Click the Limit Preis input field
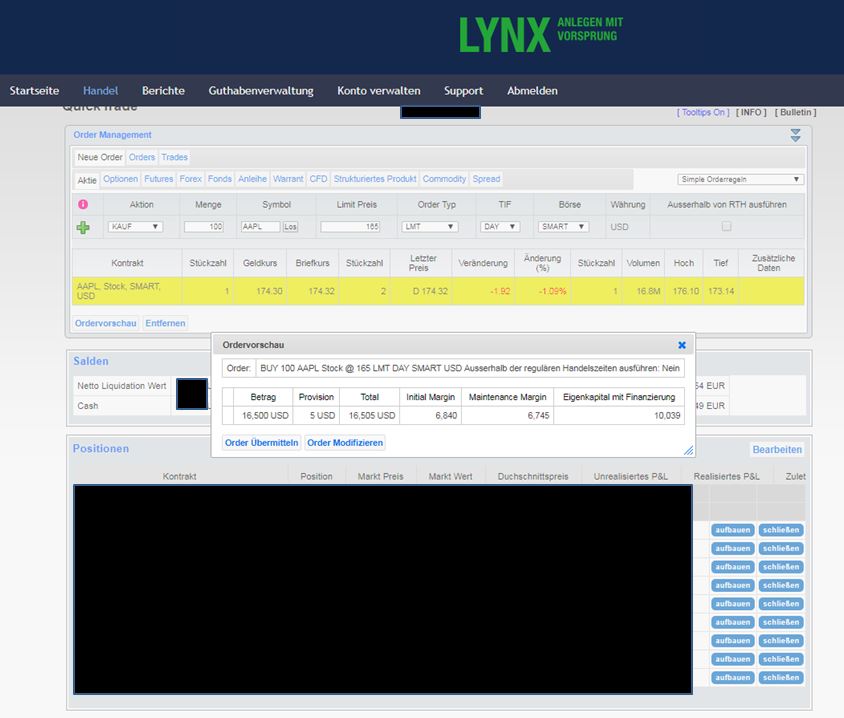844x718 pixels. [350, 227]
